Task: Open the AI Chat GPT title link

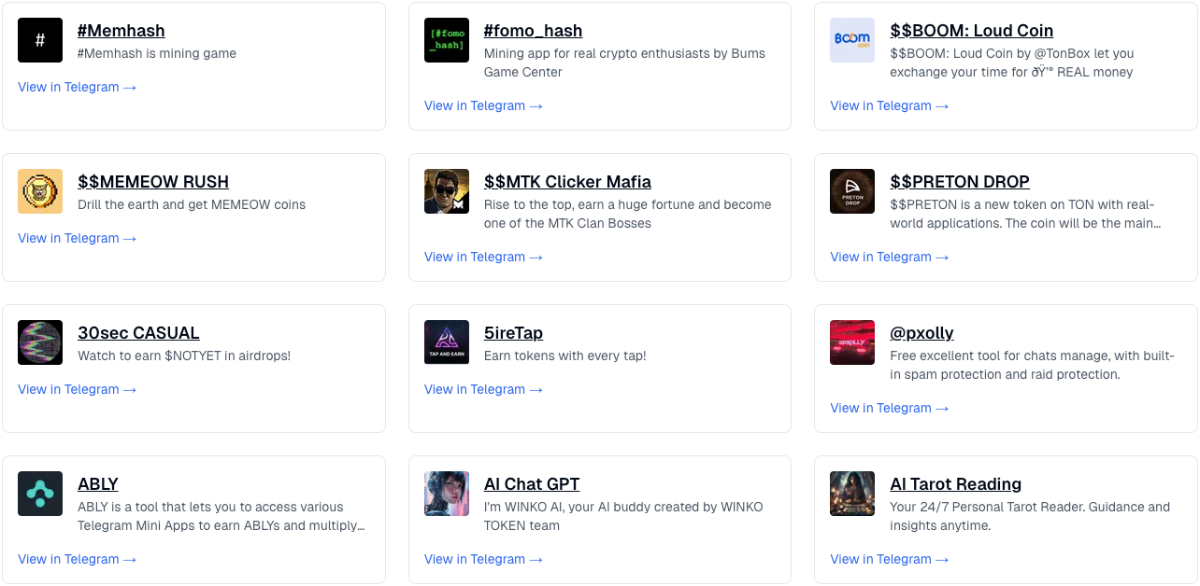Action: pyautogui.click(x=531, y=484)
